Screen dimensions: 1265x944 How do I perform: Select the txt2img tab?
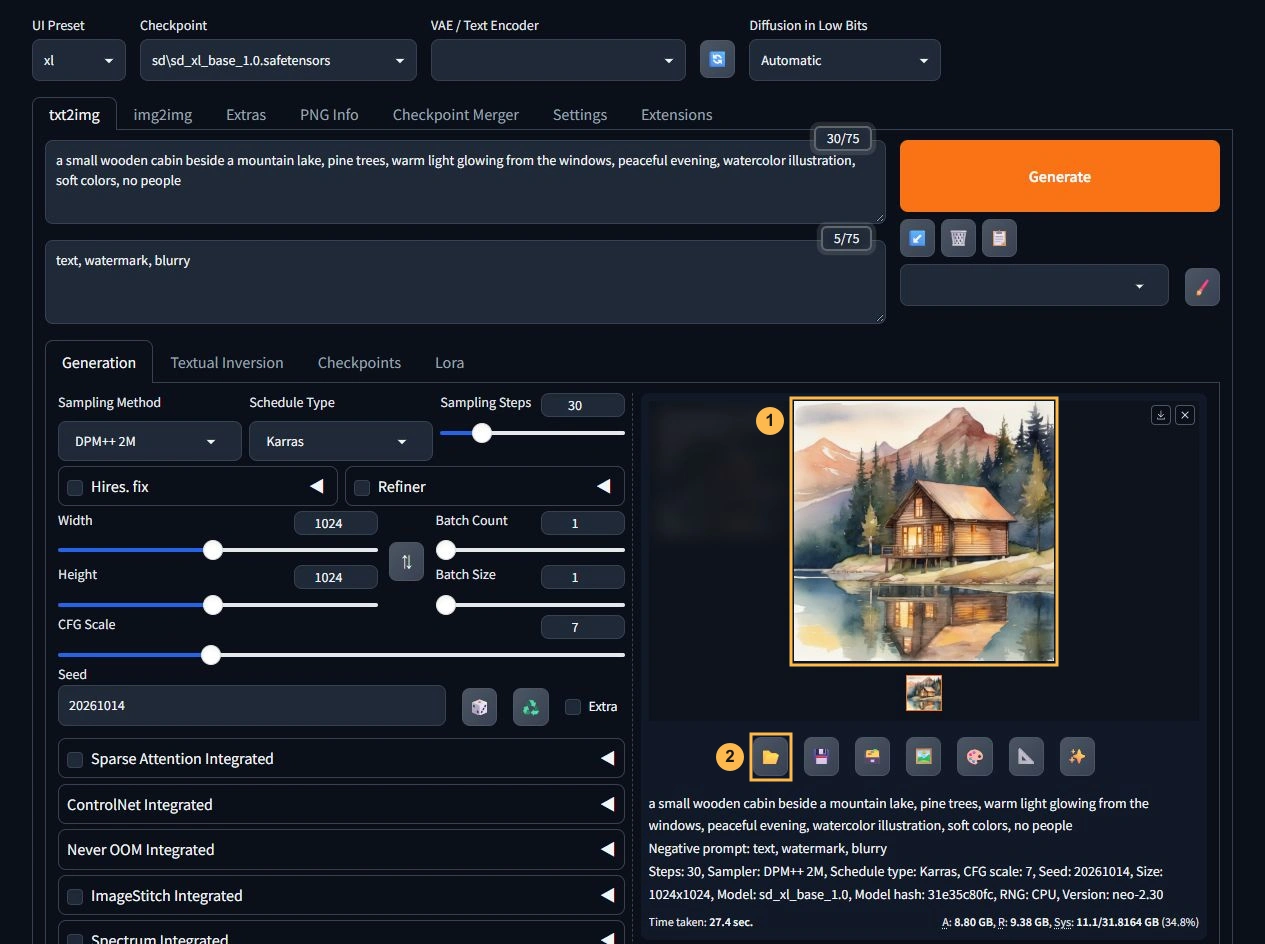pos(74,115)
